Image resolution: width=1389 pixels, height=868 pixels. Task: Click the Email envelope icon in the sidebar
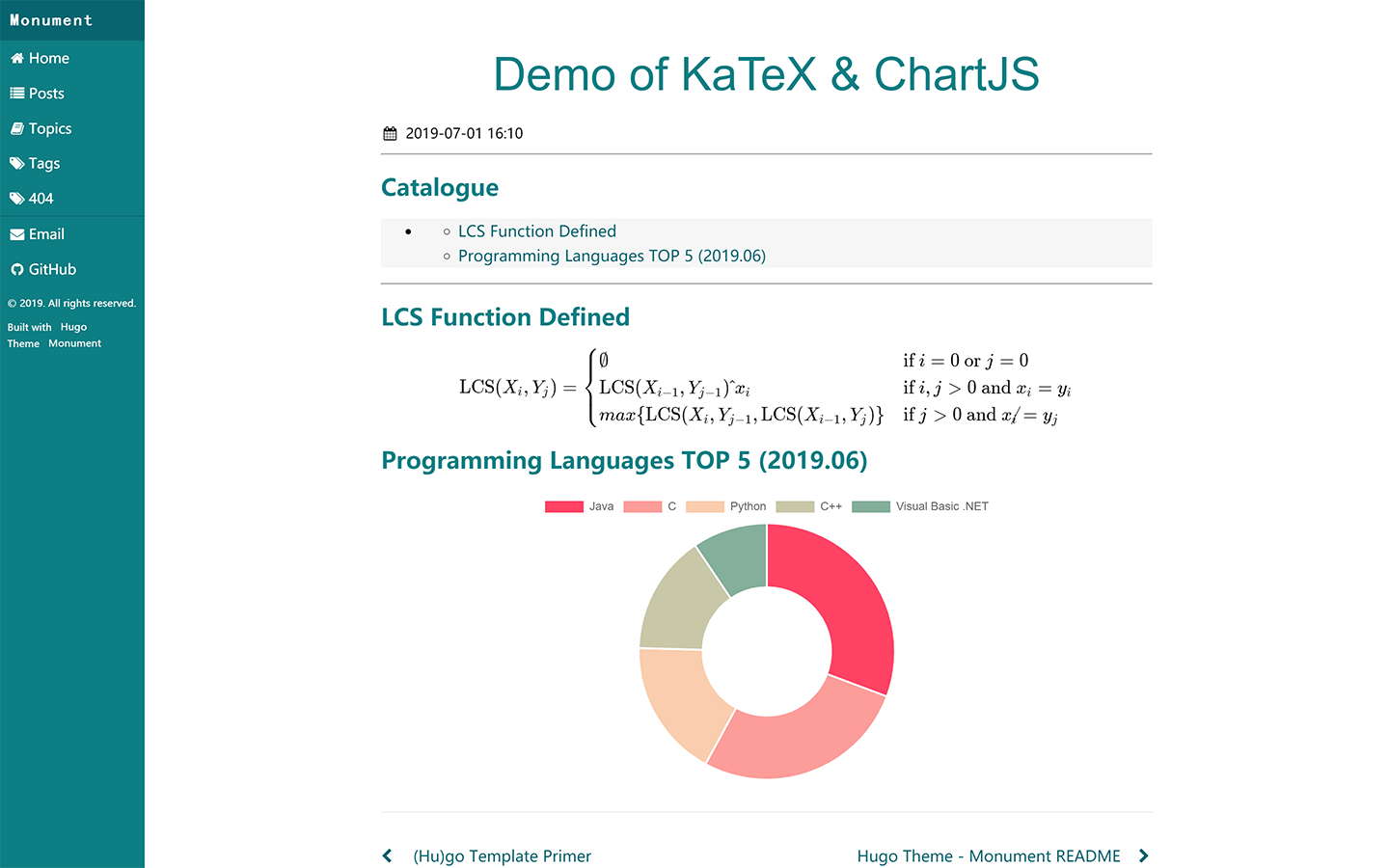tap(16, 234)
